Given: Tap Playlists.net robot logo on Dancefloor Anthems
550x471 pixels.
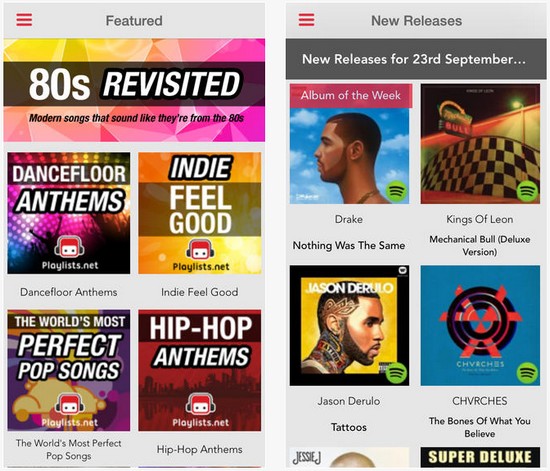Looking at the screenshot, I should pos(69,248).
